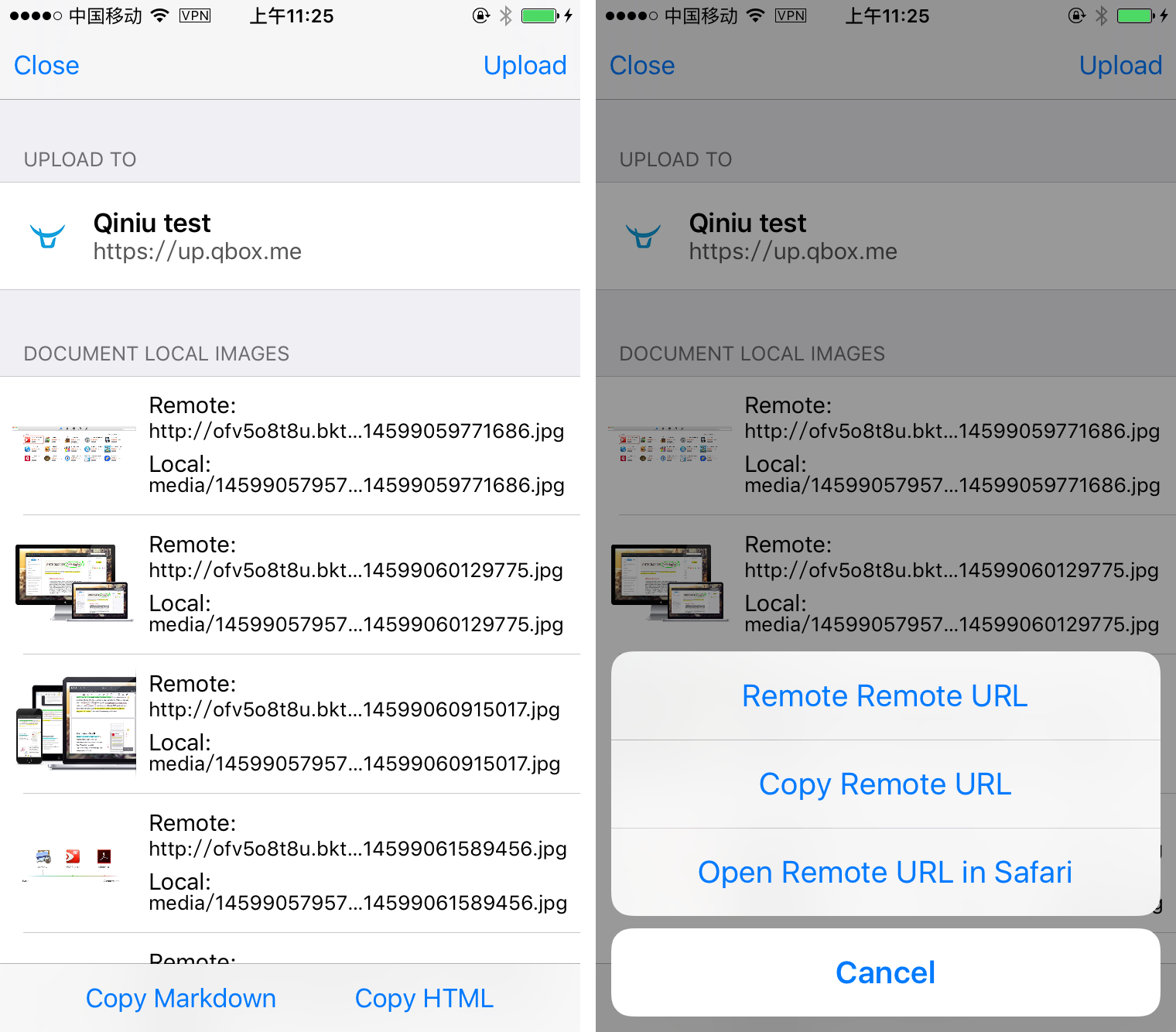Tap Copy HTML at the bottom
1176x1032 pixels.
point(424,998)
